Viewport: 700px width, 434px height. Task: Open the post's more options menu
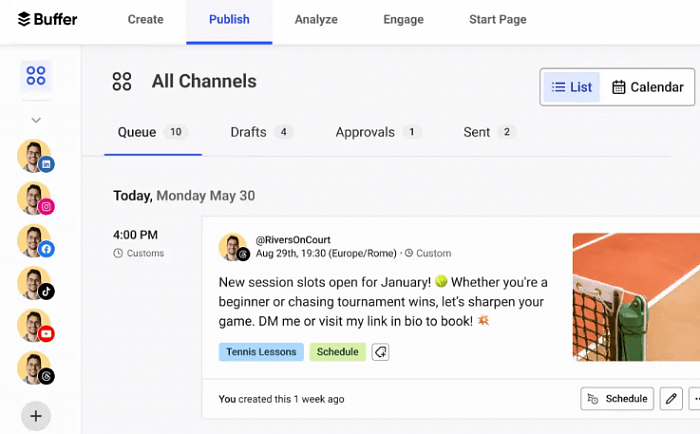[695, 399]
